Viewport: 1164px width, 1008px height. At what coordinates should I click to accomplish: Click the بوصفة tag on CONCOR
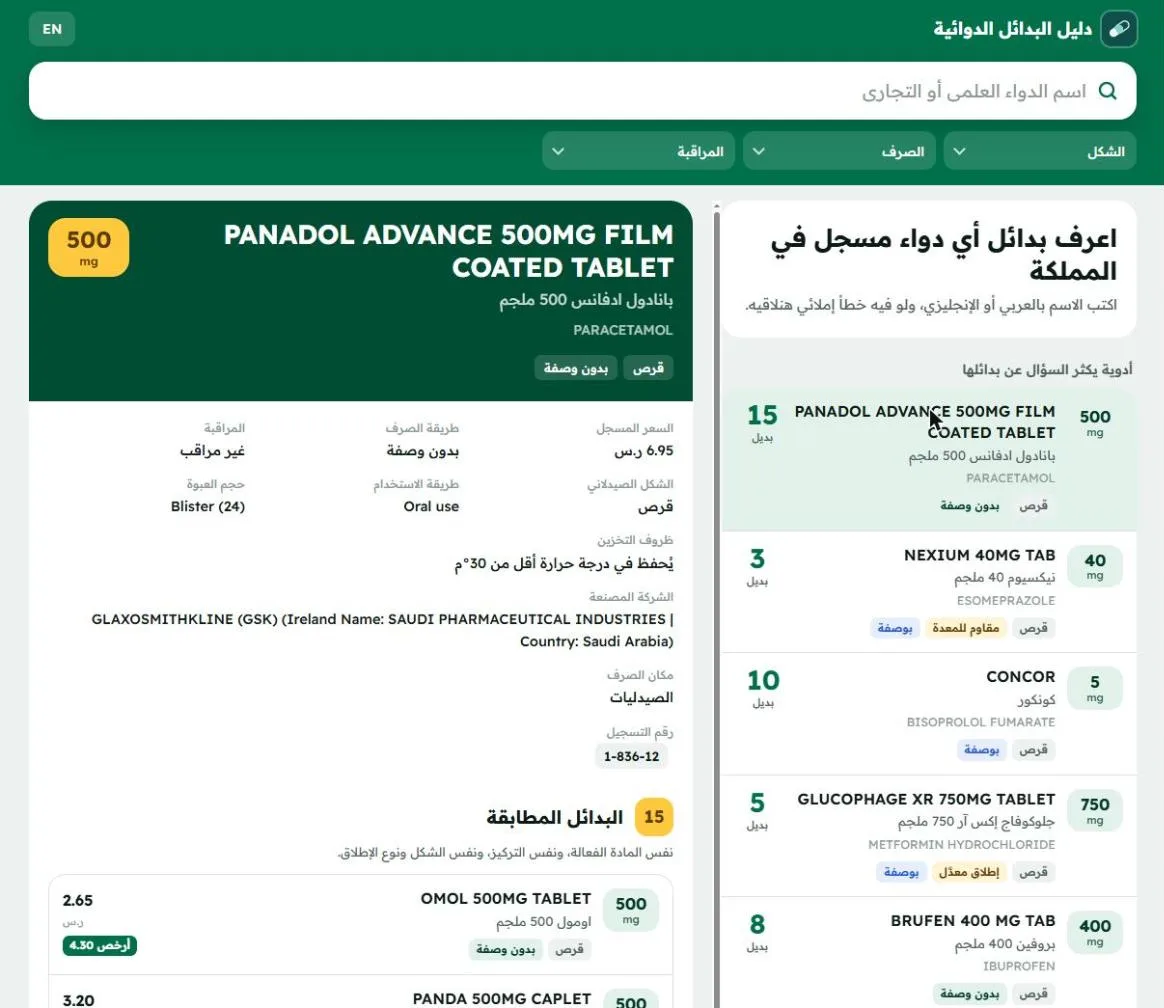pyautogui.click(x=981, y=750)
